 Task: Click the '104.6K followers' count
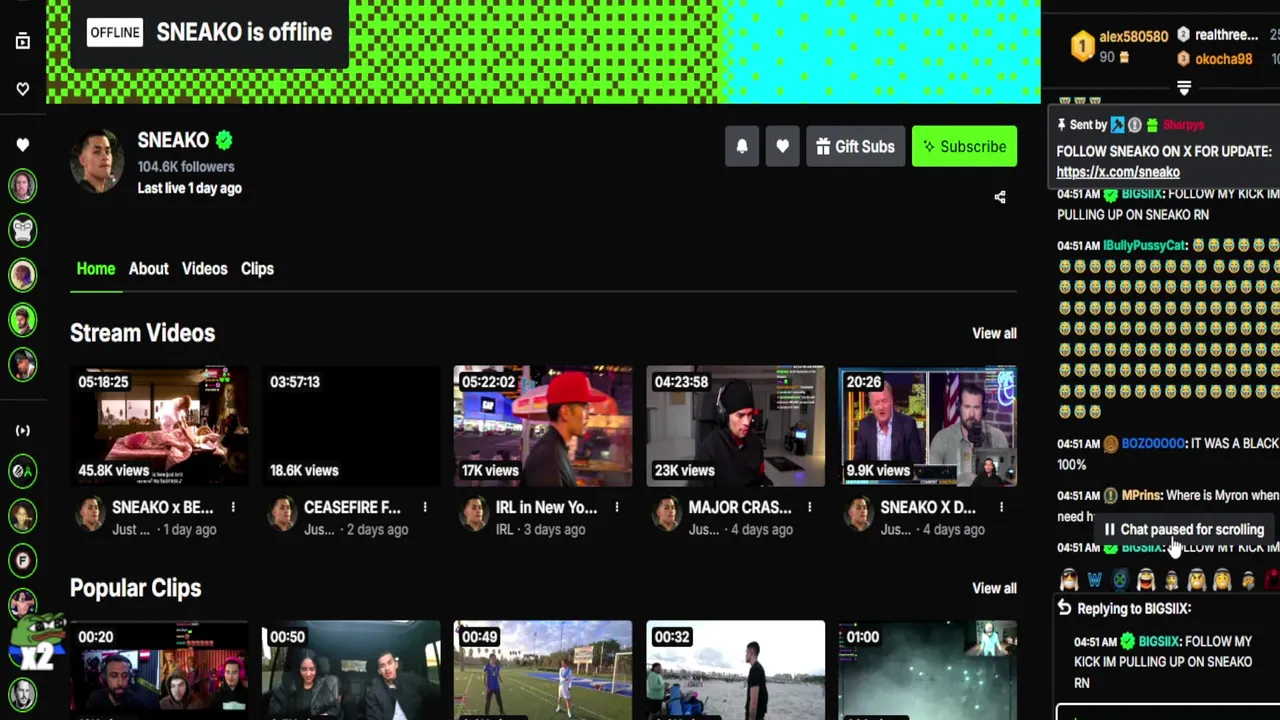pos(186,167)
